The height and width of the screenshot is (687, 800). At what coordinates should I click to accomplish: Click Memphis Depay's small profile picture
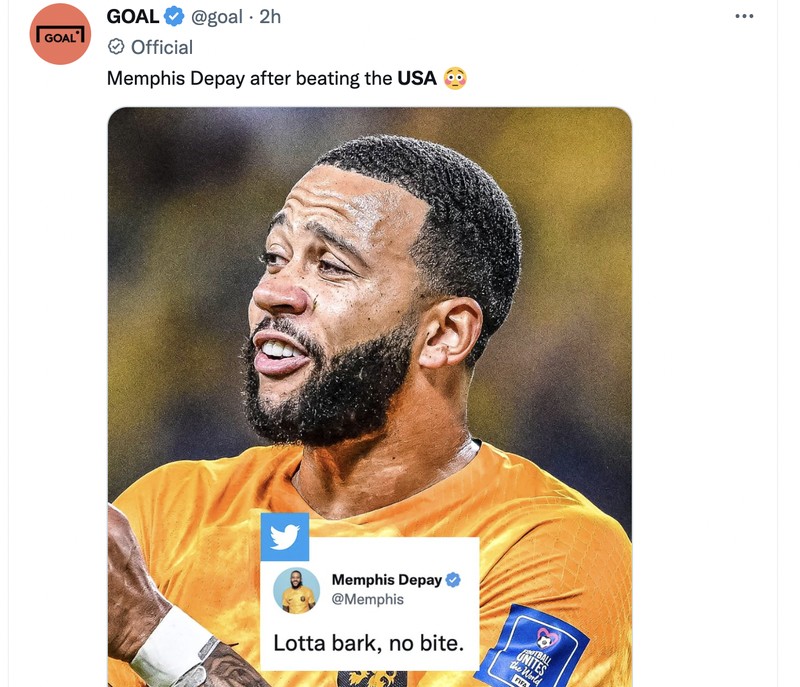[x=297, y=591]
